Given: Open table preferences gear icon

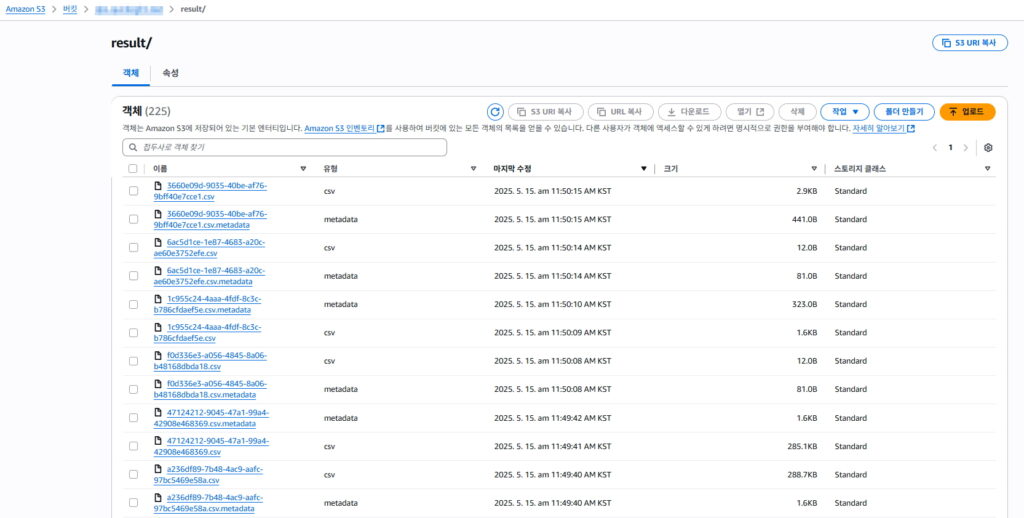Looking at the screenshot, I should [988, 148].
